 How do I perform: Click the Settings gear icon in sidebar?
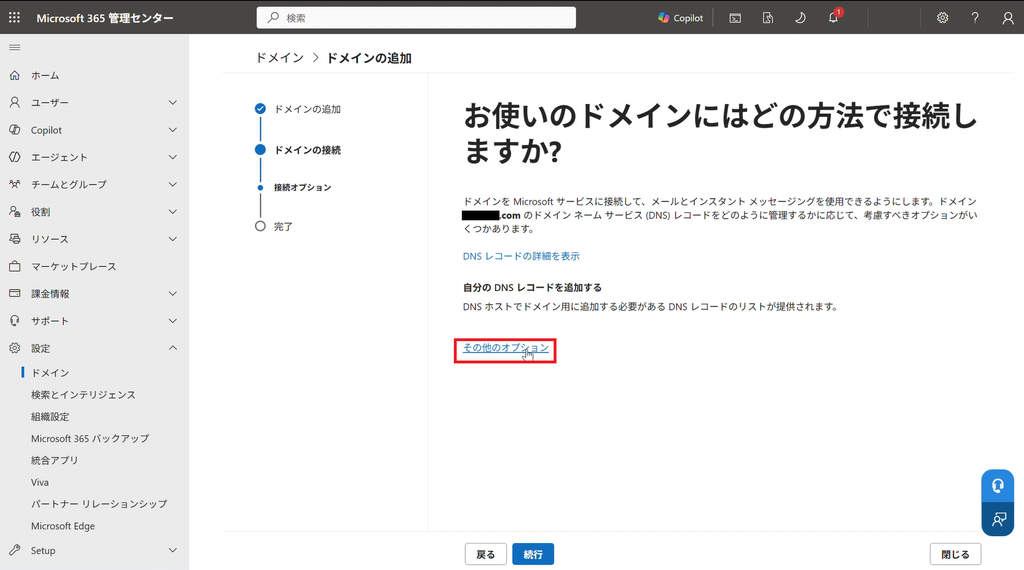[x=14, y=348]
